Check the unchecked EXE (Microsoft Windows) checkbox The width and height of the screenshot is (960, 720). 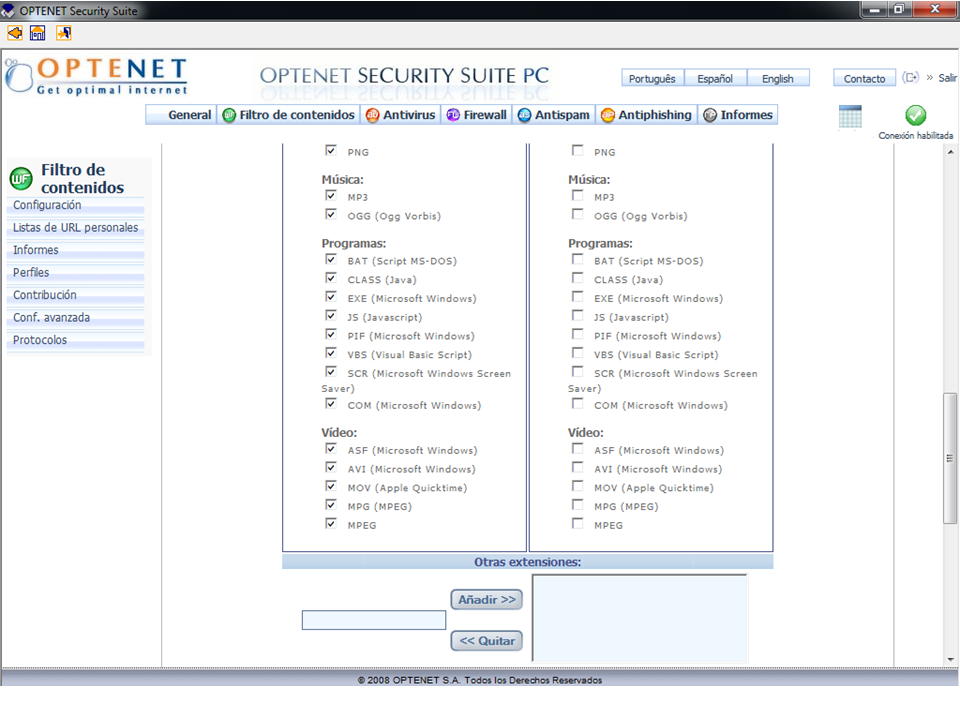(x=577, y=297)
